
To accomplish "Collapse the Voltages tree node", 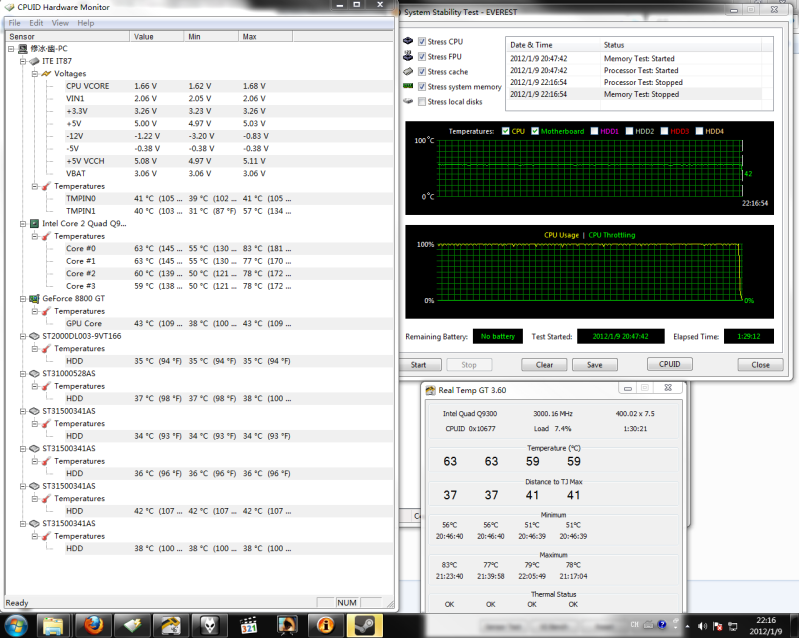I will tap(35, 74).
